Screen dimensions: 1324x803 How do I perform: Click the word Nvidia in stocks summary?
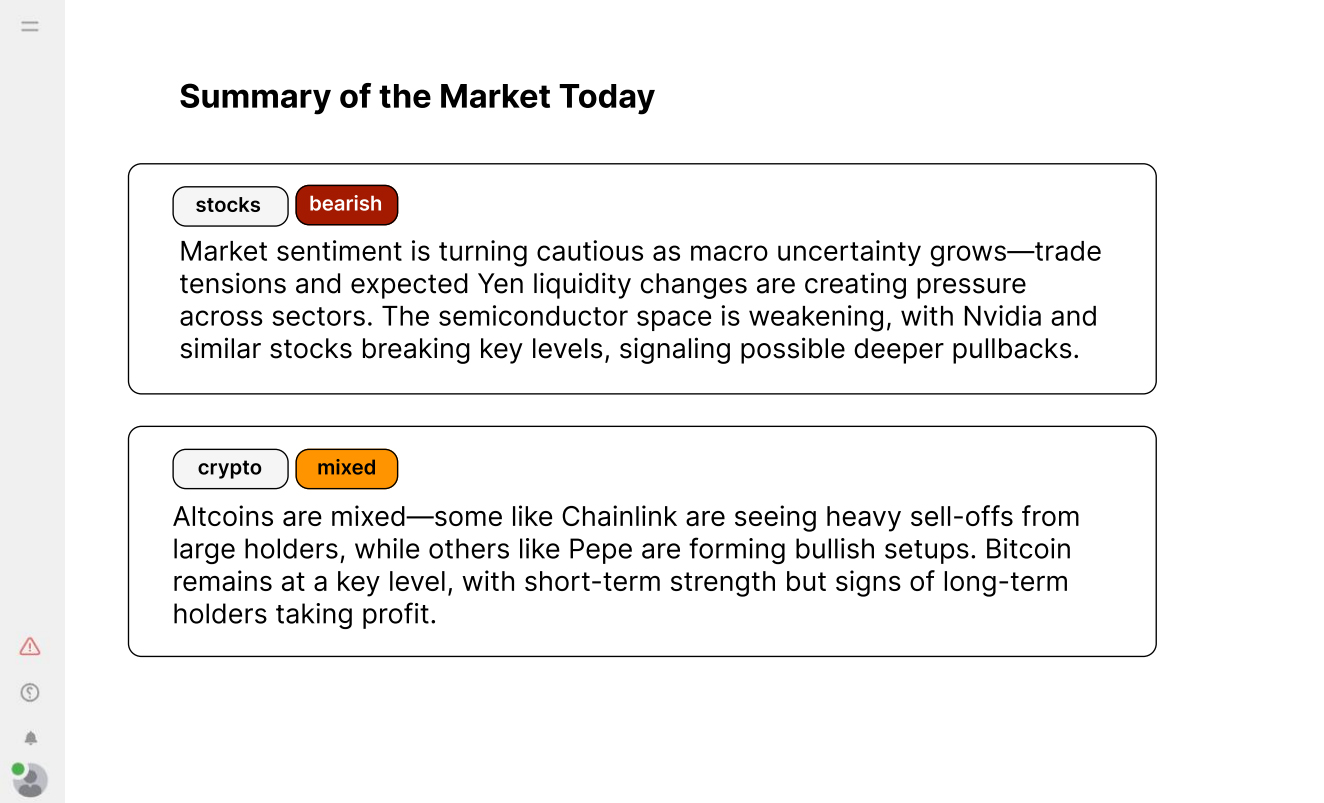point(1003,317)
